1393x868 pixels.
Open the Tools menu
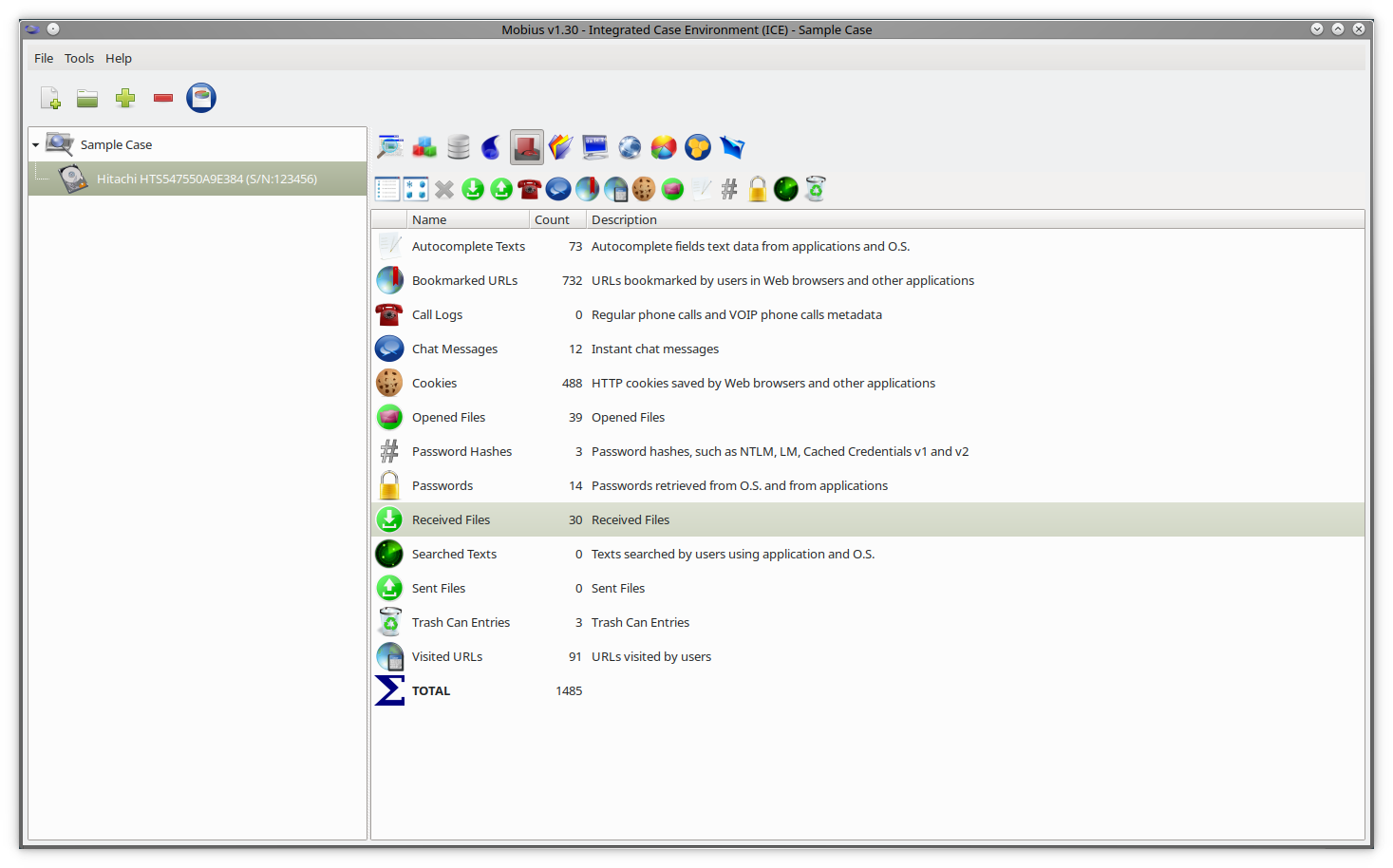click(x=79, y=58)
